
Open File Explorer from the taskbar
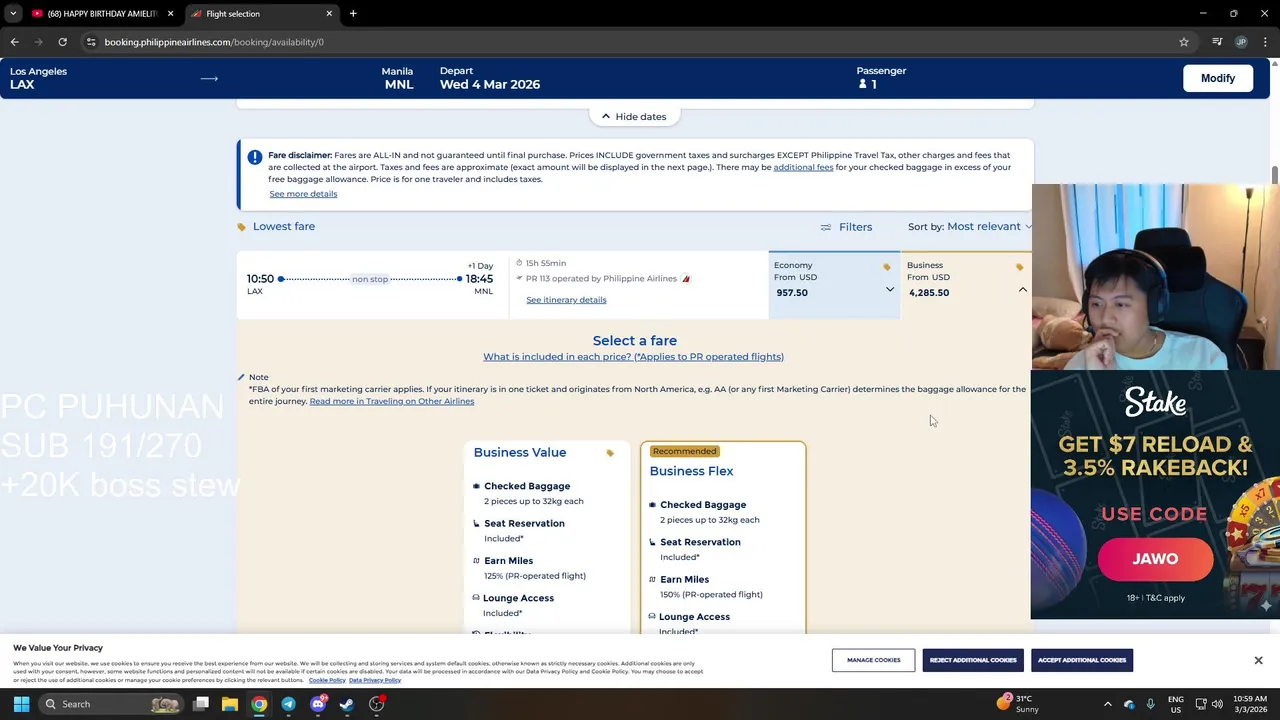click(230, 704)
